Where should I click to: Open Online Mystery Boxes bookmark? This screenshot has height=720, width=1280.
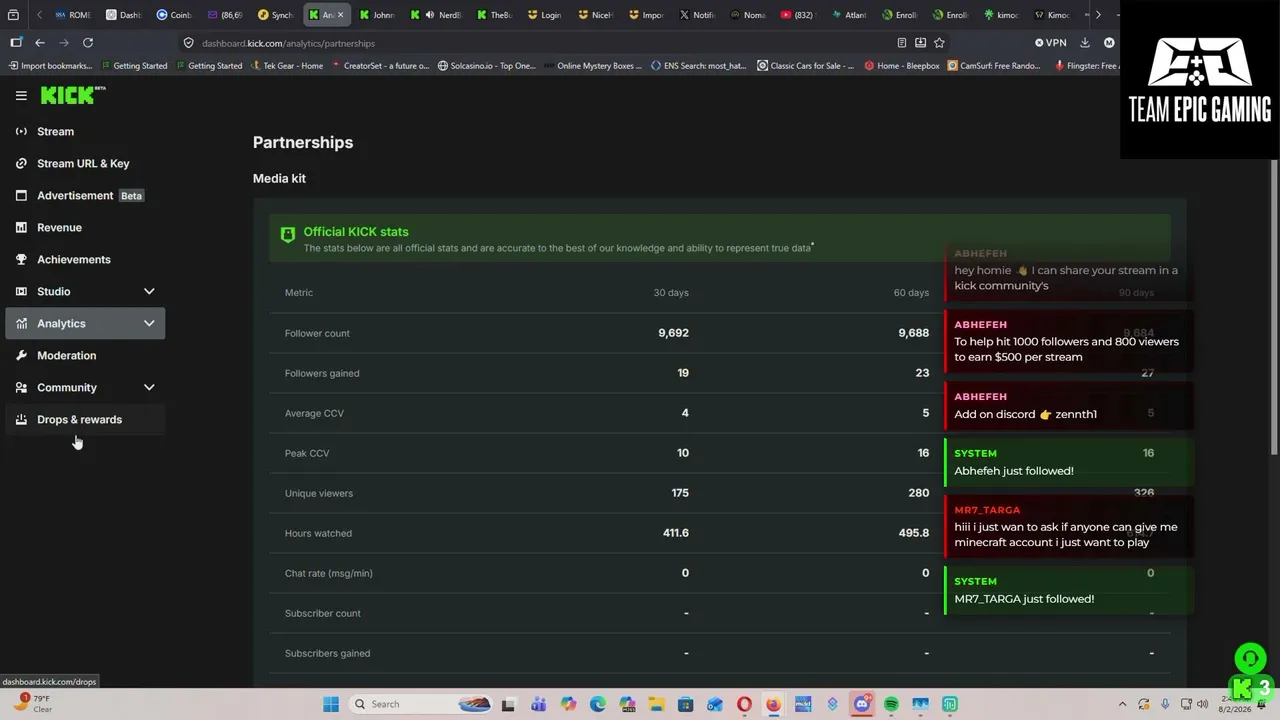pos(593,66)
